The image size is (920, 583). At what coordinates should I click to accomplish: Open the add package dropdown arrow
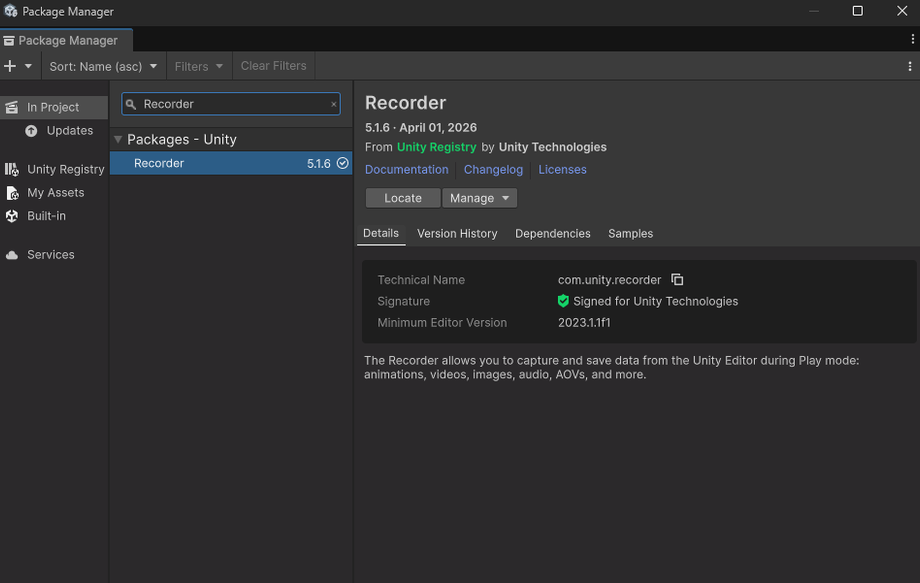28,66
